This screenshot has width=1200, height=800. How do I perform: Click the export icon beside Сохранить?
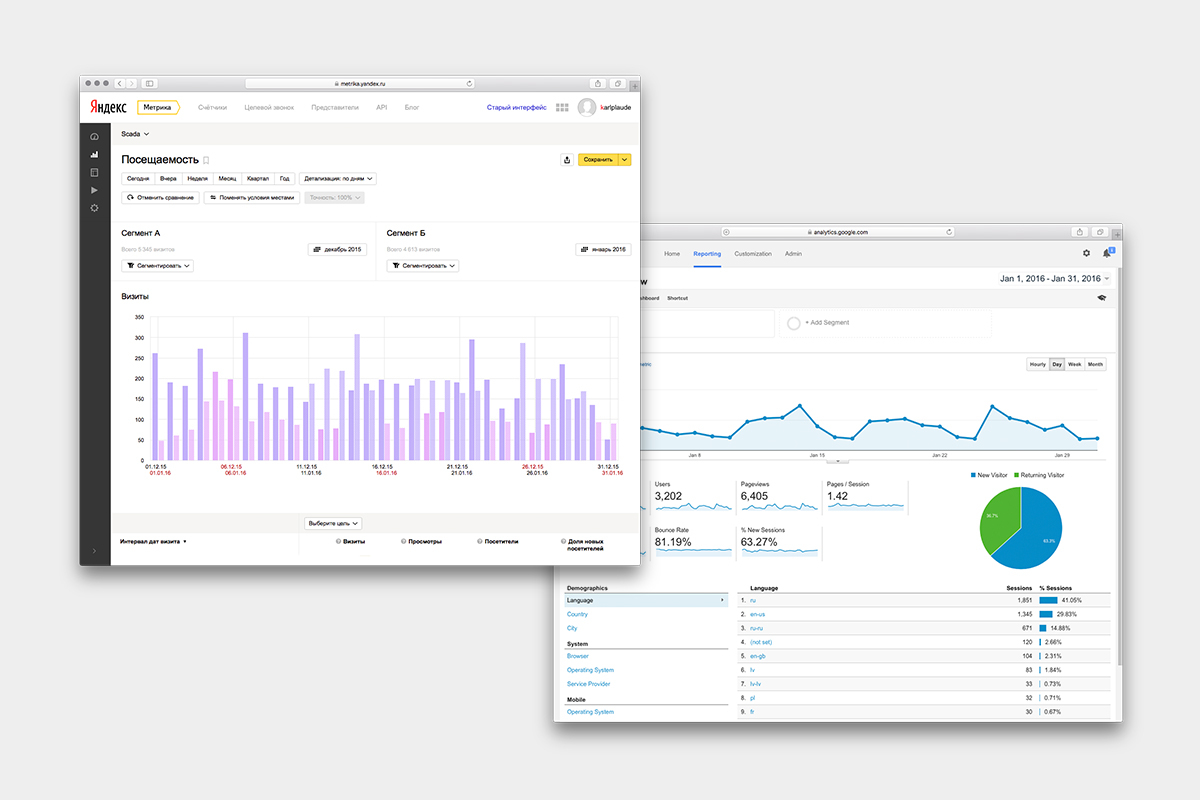pyautogui.click(x=567, y=159)
